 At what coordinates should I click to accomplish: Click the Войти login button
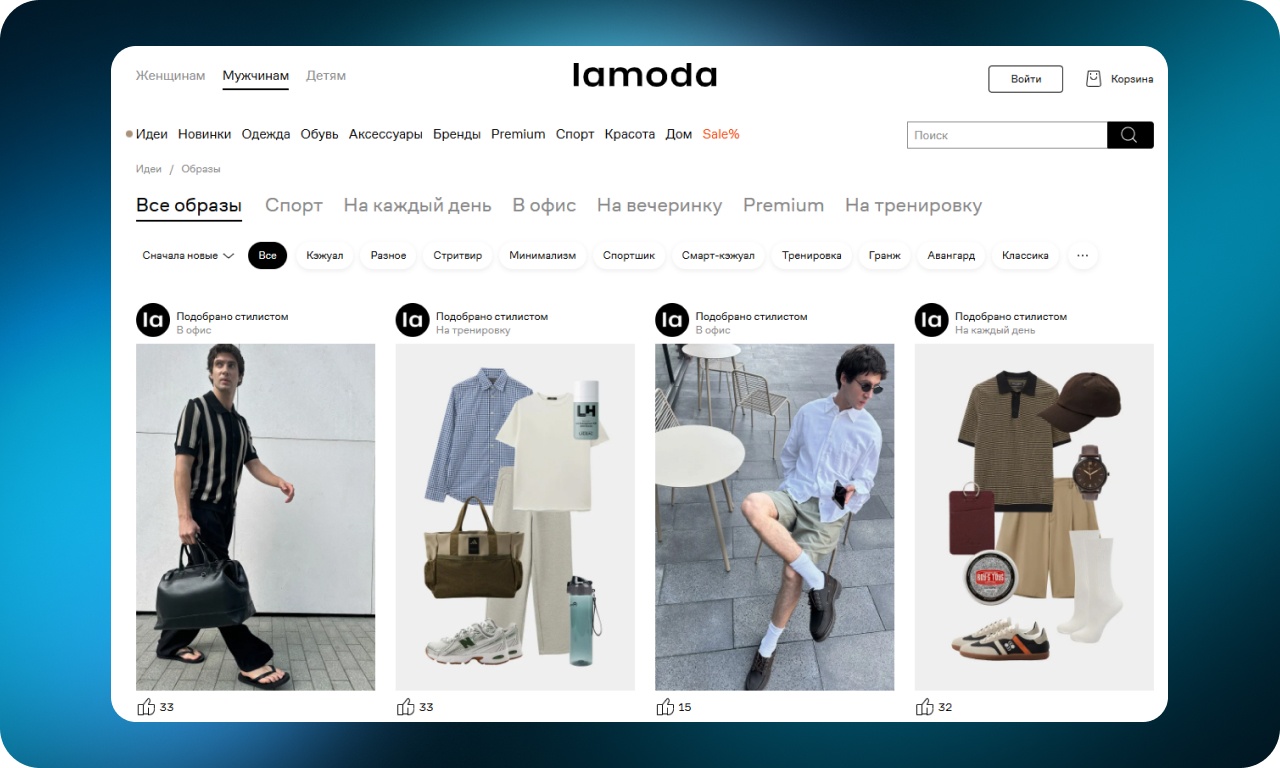1026,79
